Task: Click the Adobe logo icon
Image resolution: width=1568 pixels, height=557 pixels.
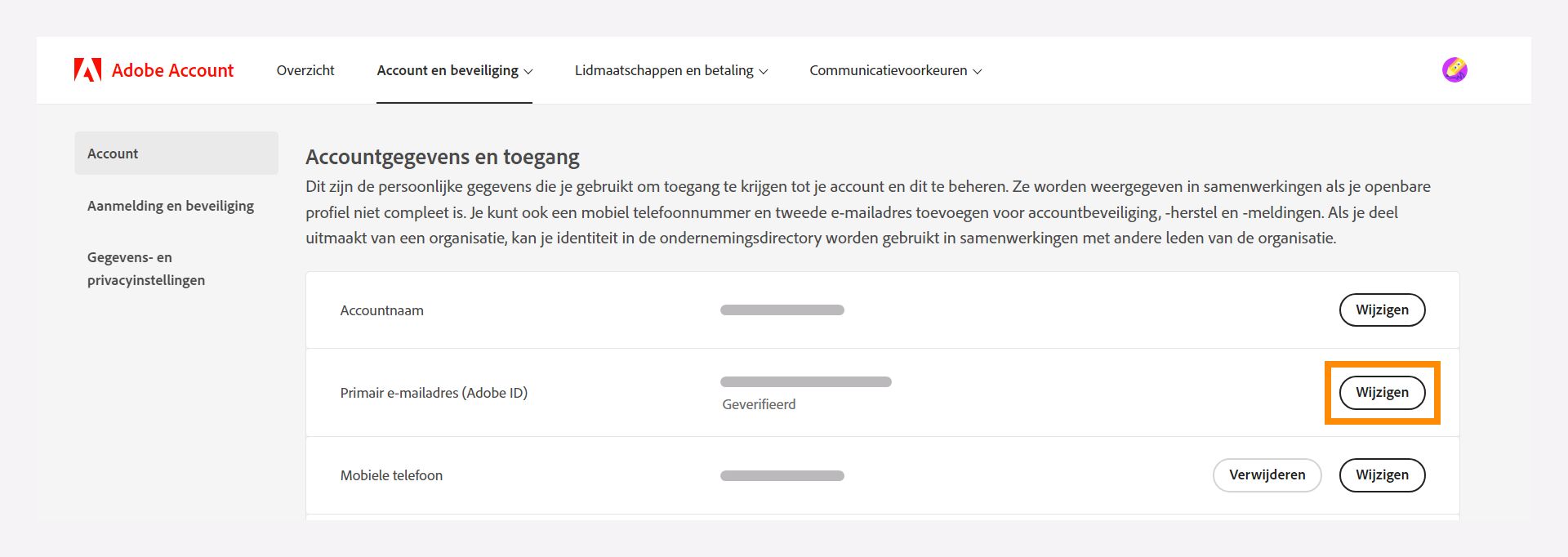Action: pos(88,69)
